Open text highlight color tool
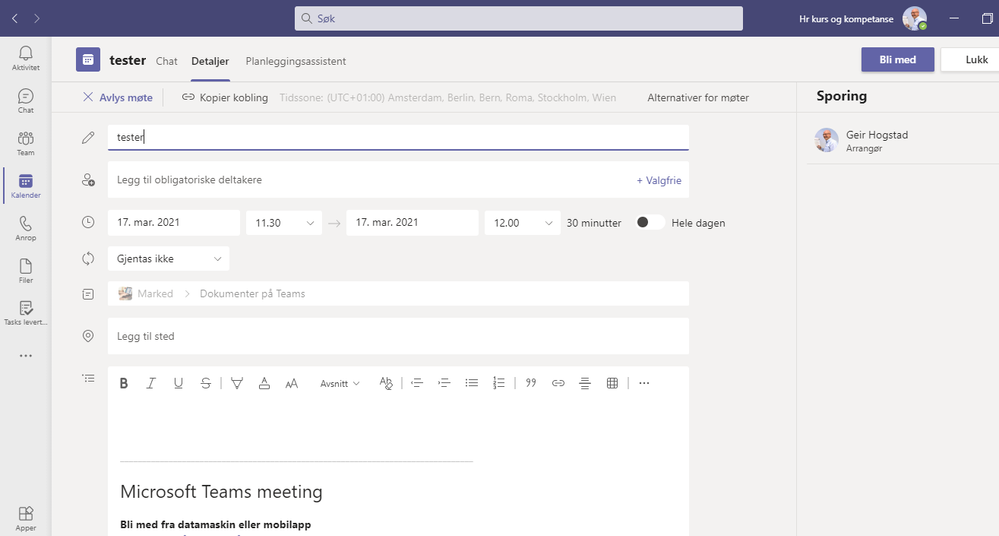 click(x=237, y=383)
